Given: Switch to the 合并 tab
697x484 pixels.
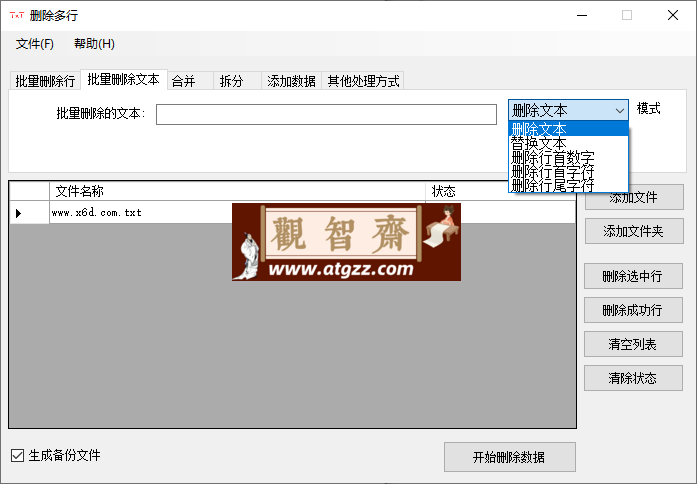Looking at the screenshot, I should pyautogui.click(x=190, y=81).
